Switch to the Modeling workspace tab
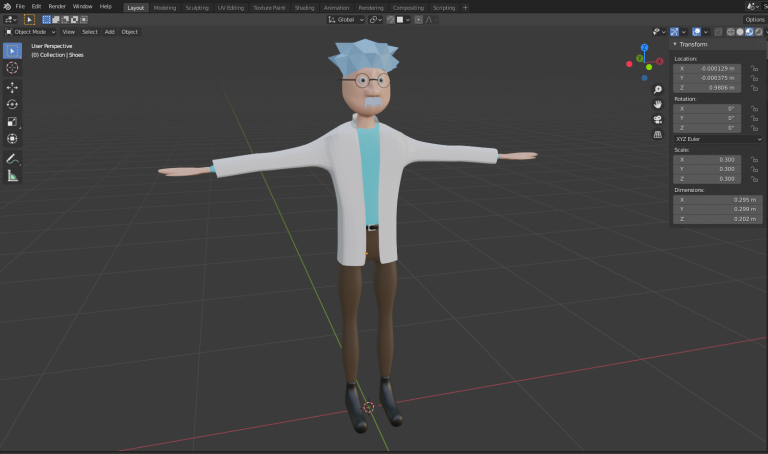This screenshot has width=768, height=454. pos(165,8)
